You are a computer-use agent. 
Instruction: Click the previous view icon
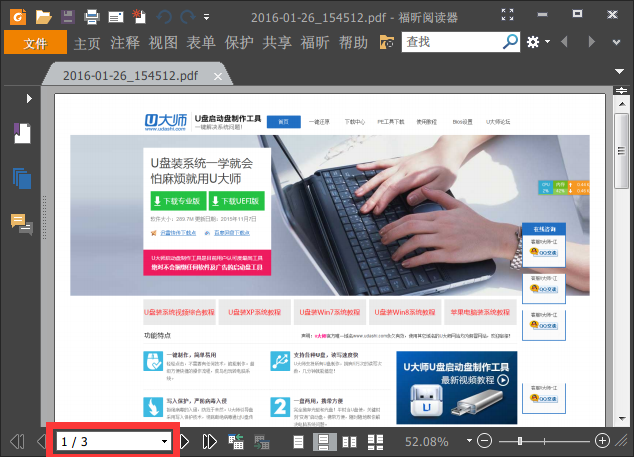pos(236,441)
